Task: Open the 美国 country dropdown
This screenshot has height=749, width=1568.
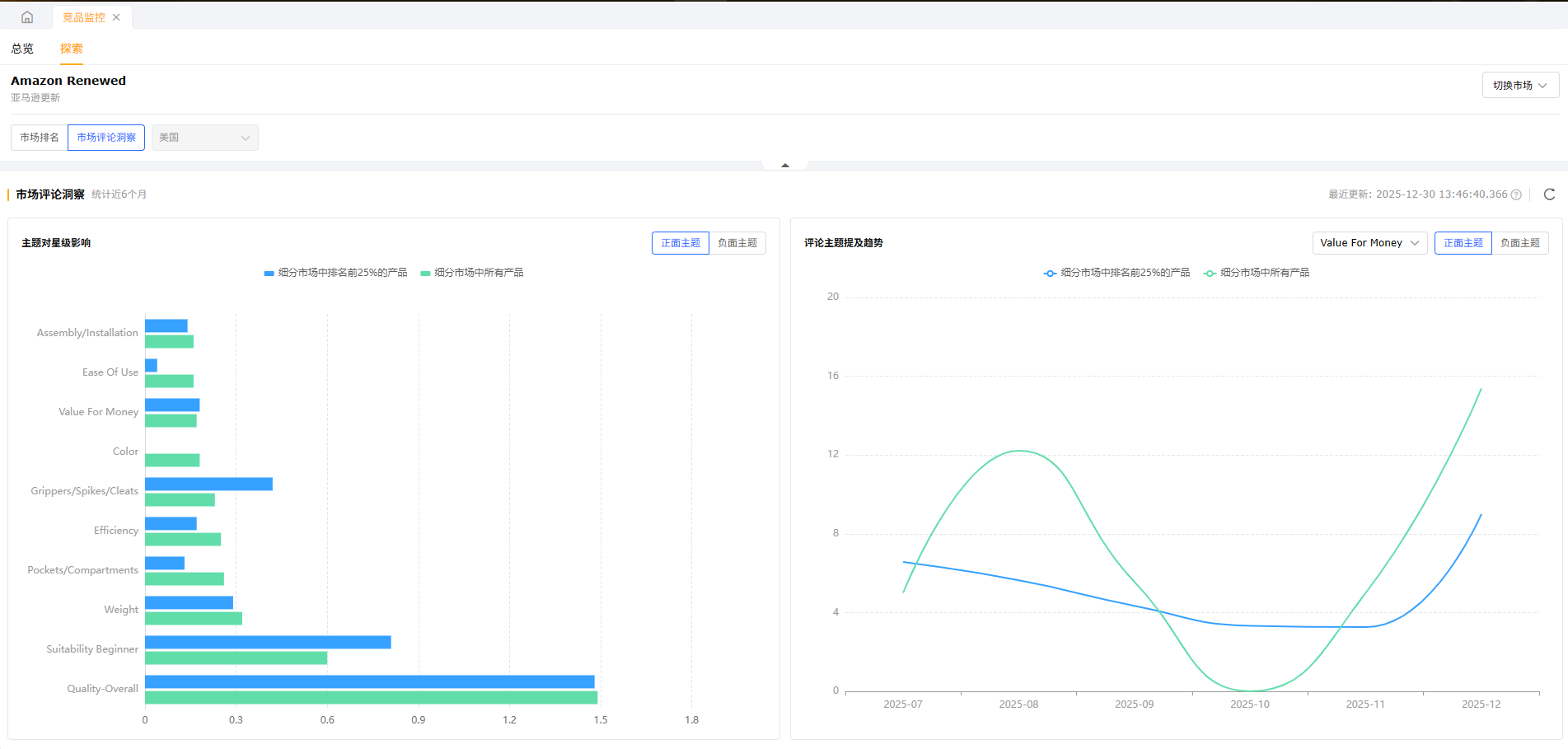Action: tap(204, 138)
